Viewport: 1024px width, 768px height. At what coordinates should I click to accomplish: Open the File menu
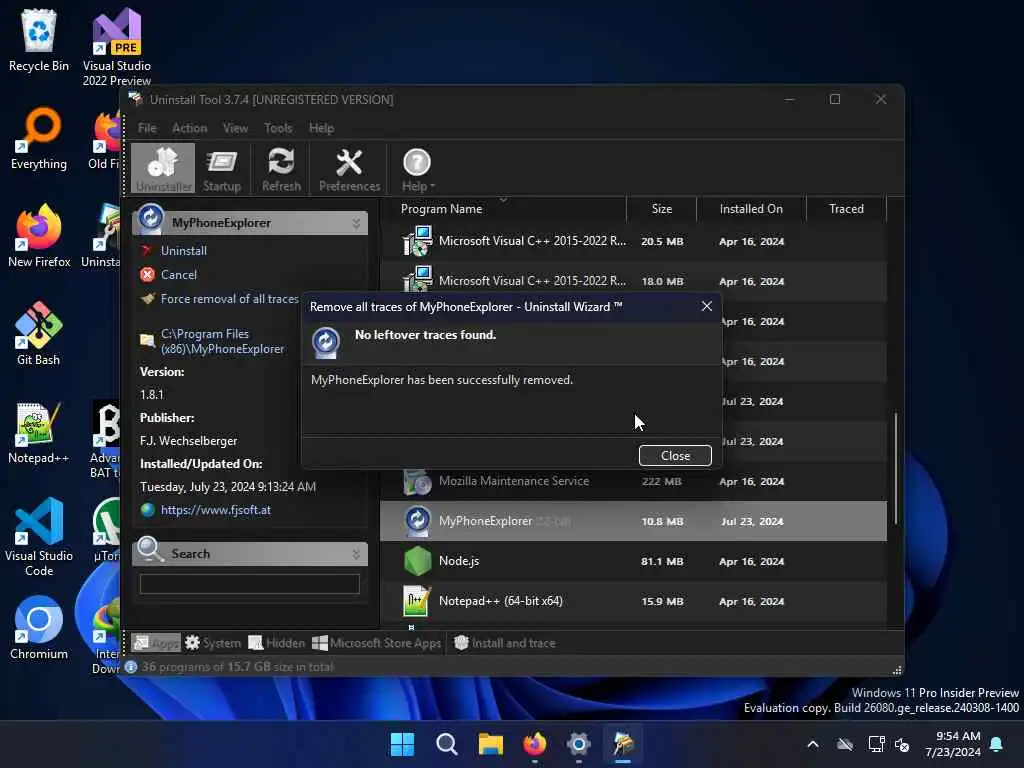point(147,128)
